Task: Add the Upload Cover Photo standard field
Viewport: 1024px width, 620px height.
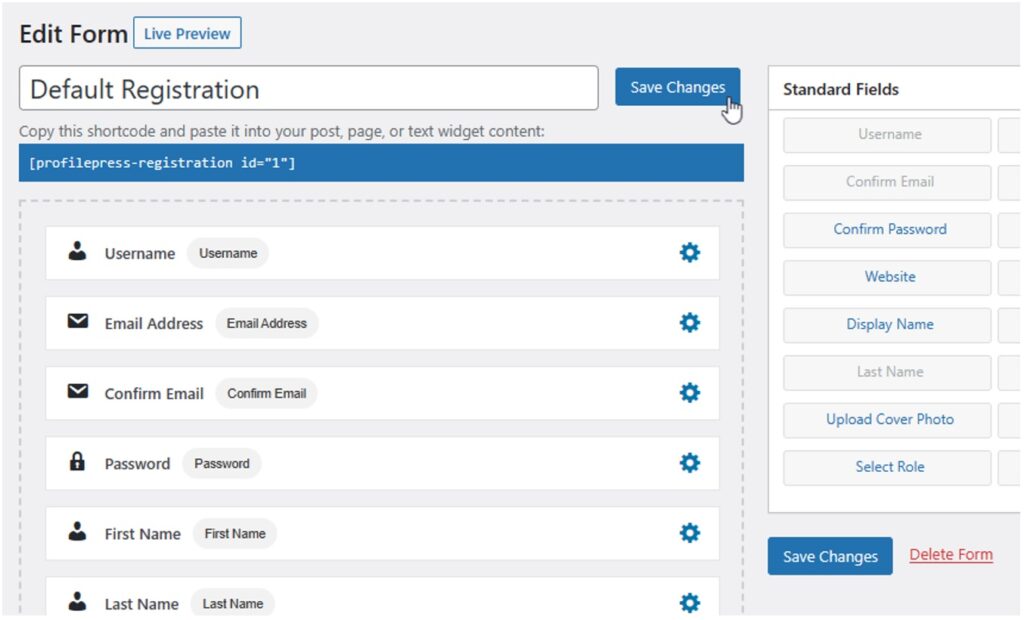Action: 887,420
